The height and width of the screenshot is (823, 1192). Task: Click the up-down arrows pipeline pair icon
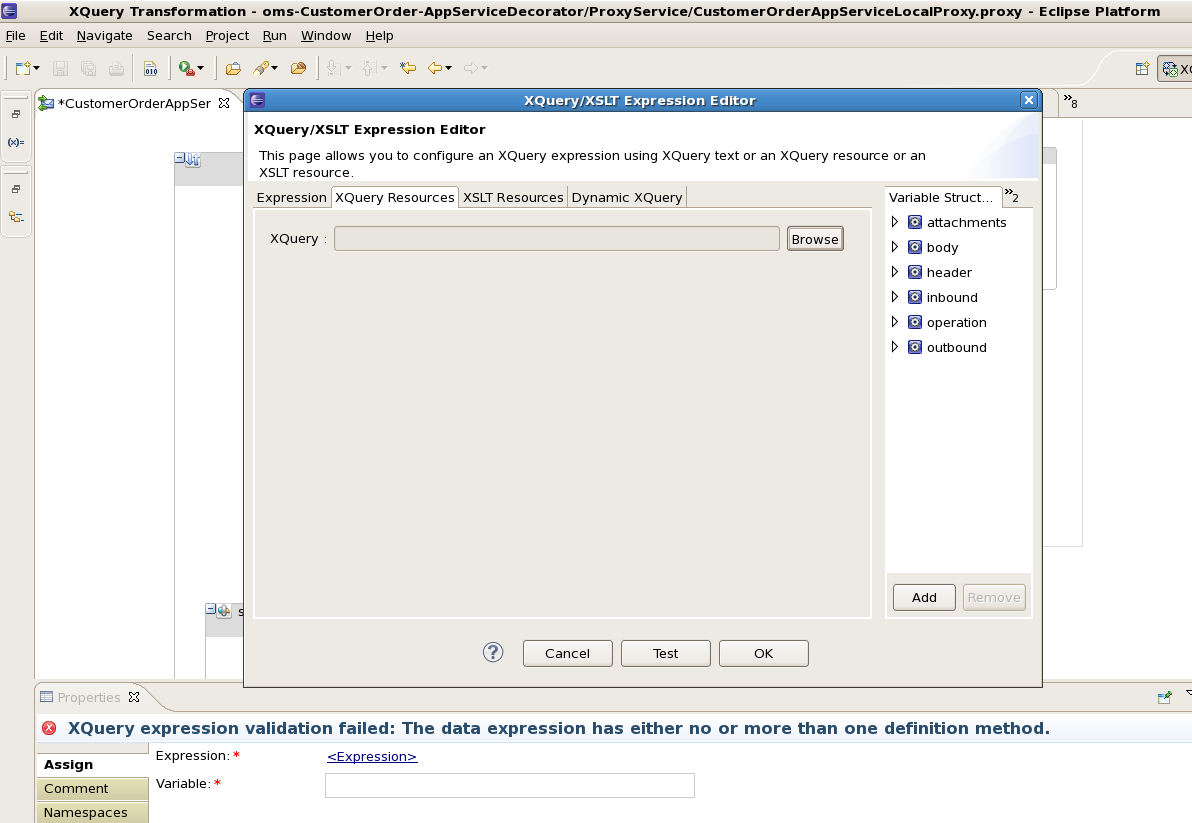pyautogui.click(x=193, y=160)
